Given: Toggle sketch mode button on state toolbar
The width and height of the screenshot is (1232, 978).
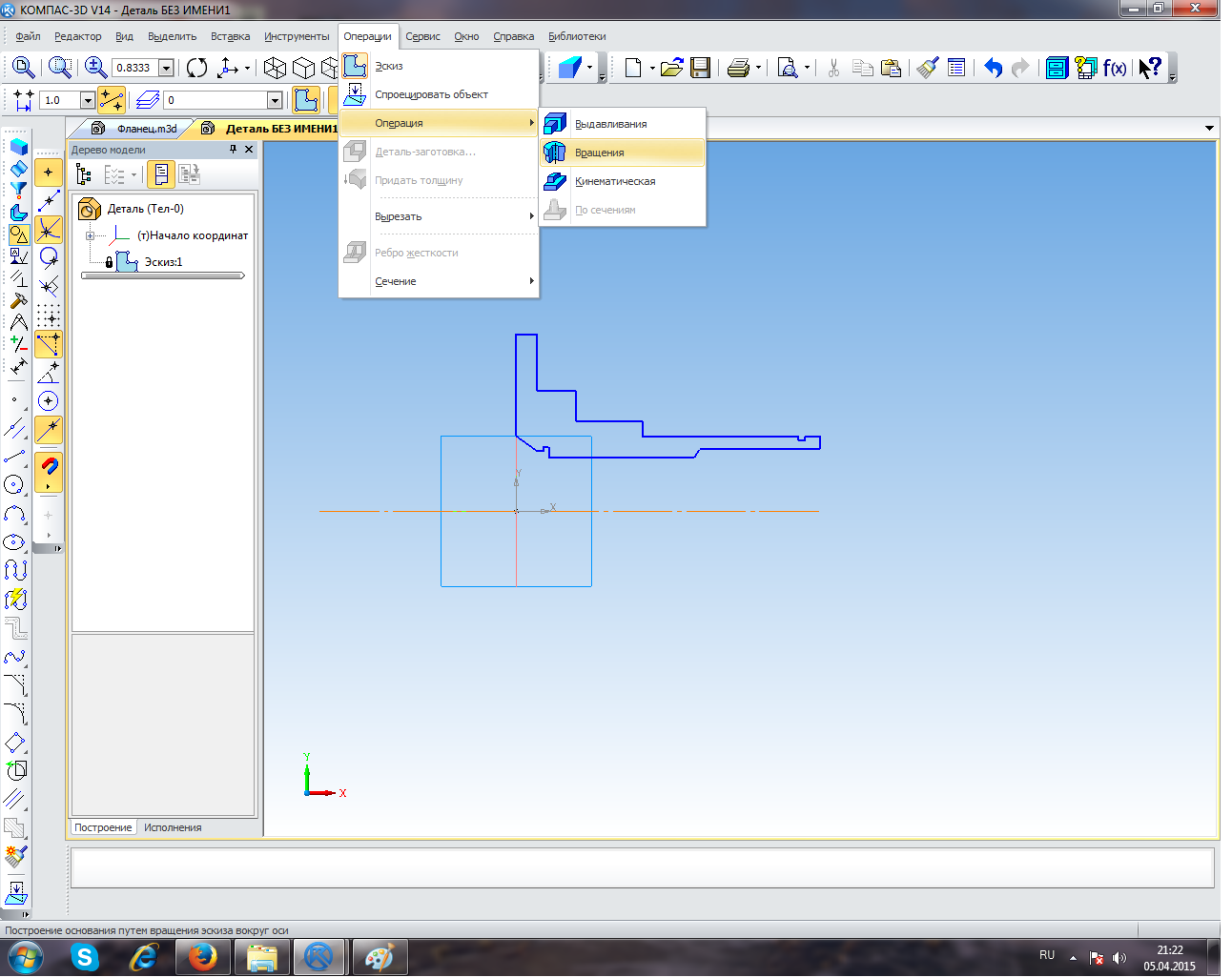Looking at the screenshot, I should (x=306, y=100).
